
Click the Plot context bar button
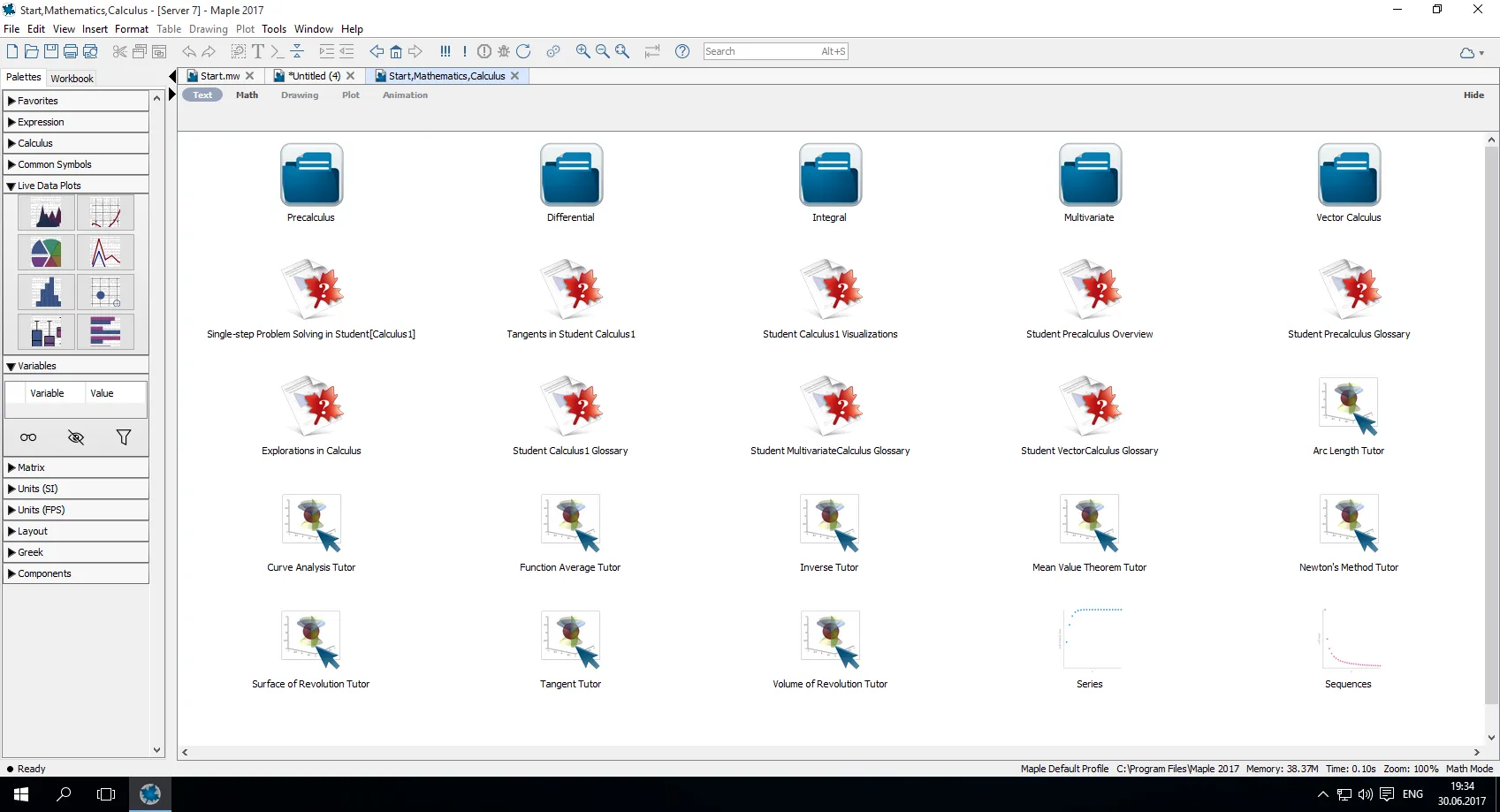[351, 95]
